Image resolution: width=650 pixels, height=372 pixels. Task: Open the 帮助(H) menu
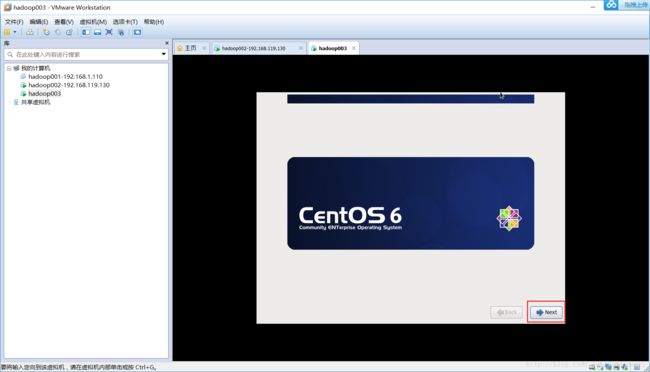tap(154, 22)
